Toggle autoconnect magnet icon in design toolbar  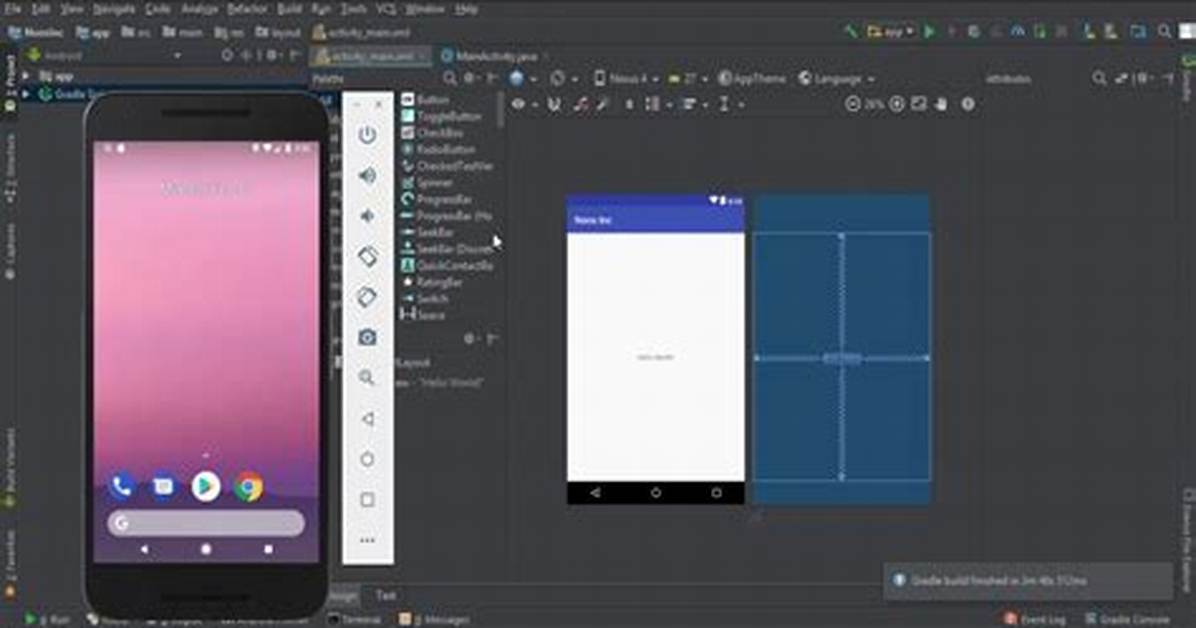[x=555, y=105]
